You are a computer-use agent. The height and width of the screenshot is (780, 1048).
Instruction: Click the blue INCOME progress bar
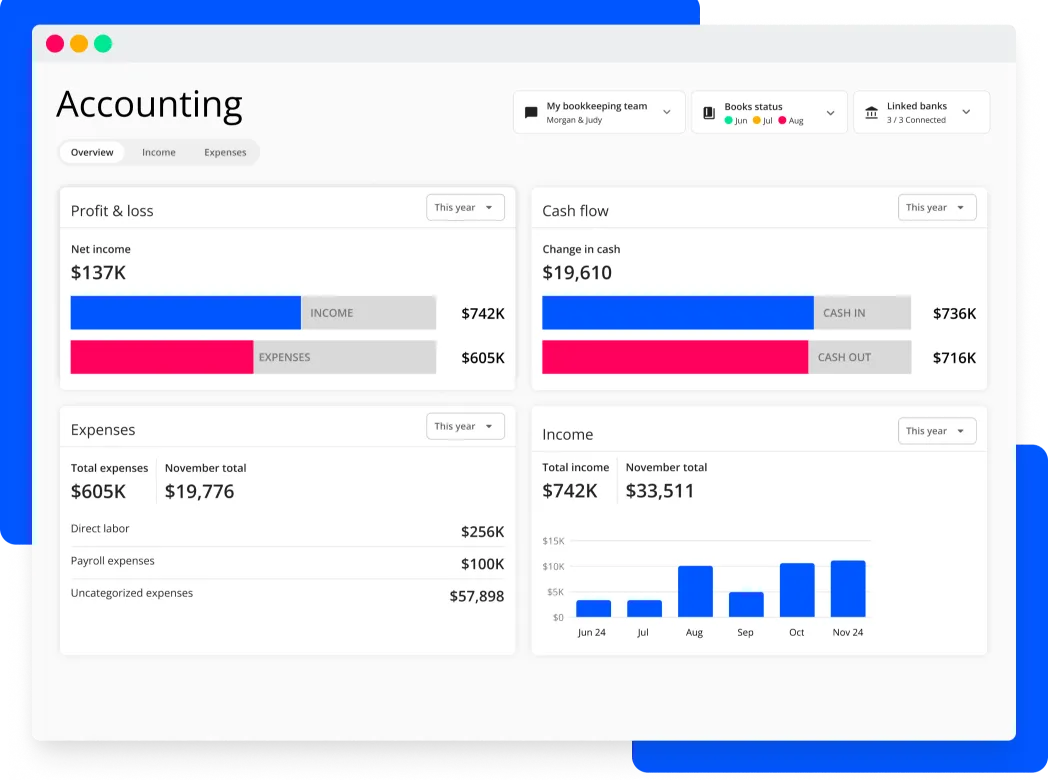pos(185,312)
